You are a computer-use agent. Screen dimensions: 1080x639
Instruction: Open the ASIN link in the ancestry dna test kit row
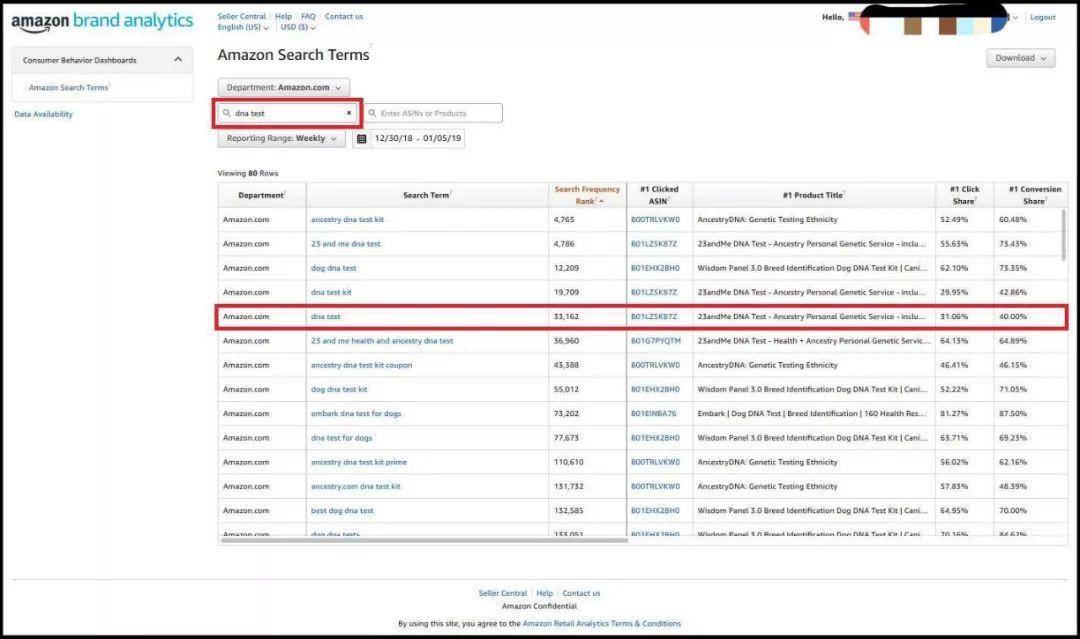pyautogui.click(x=655, y=220)
